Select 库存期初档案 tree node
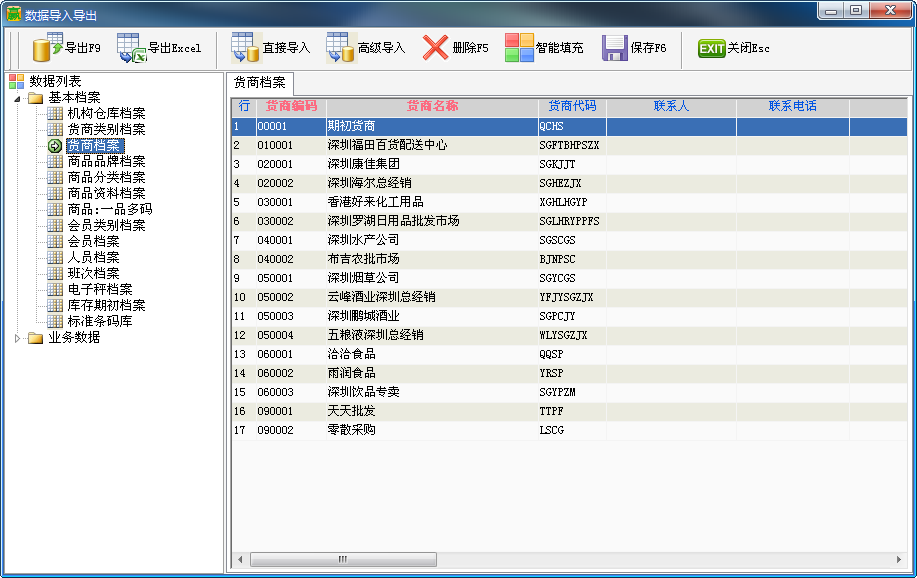 click(x=106, y=305)
